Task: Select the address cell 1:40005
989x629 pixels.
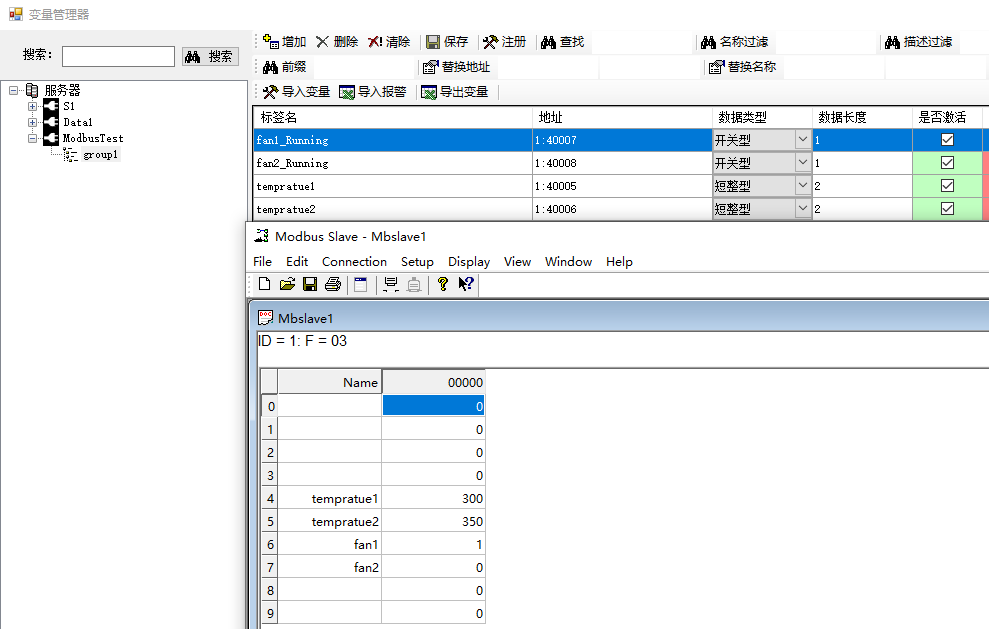Action: point(623,186)
